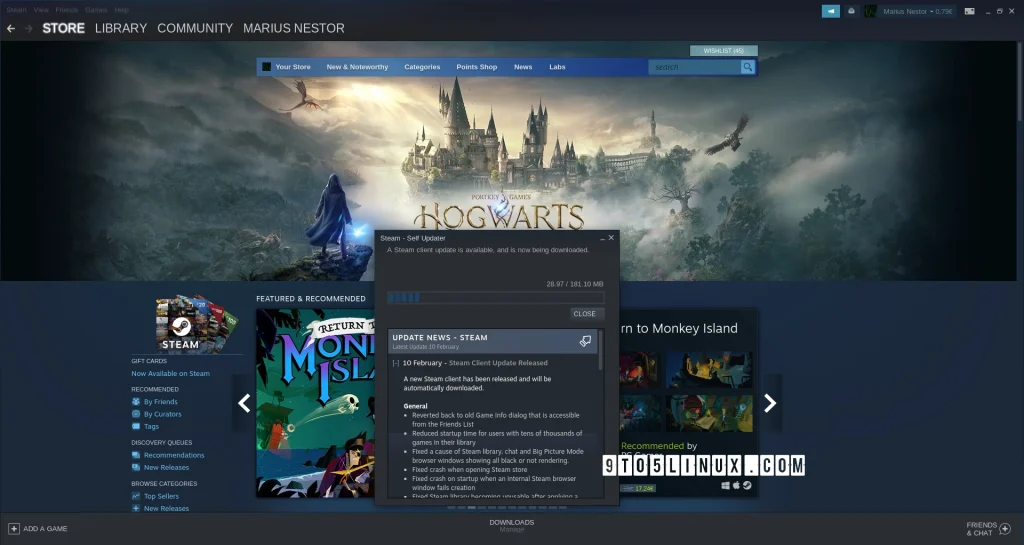The height and width of the screenshot is (545, 1024).
Task: Open the Friends menu
Action: click(x=67, y=10)
